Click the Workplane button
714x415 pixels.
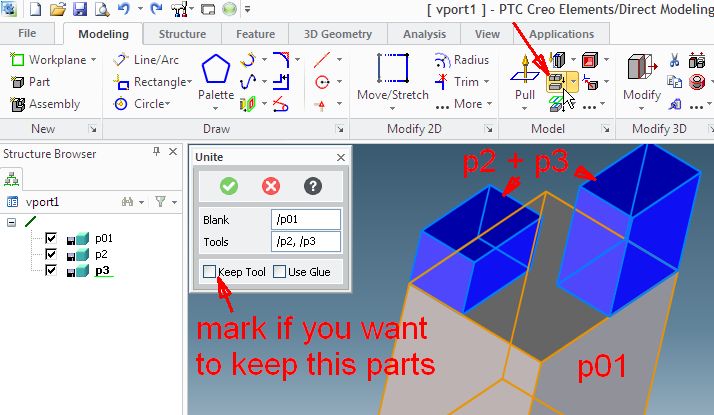[48, 60]
